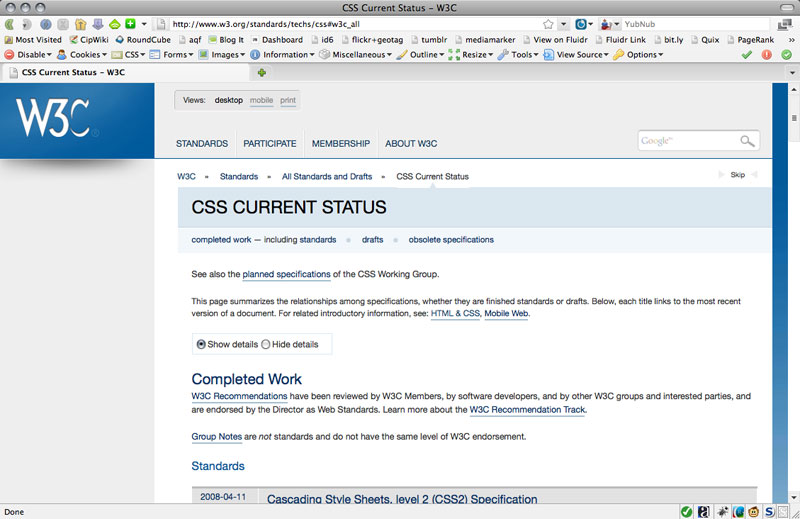Open the Firebug bug icon in the status bar
Image resolution: width=800 pixels, height=519 pixels.
click(x=724, y=511)
